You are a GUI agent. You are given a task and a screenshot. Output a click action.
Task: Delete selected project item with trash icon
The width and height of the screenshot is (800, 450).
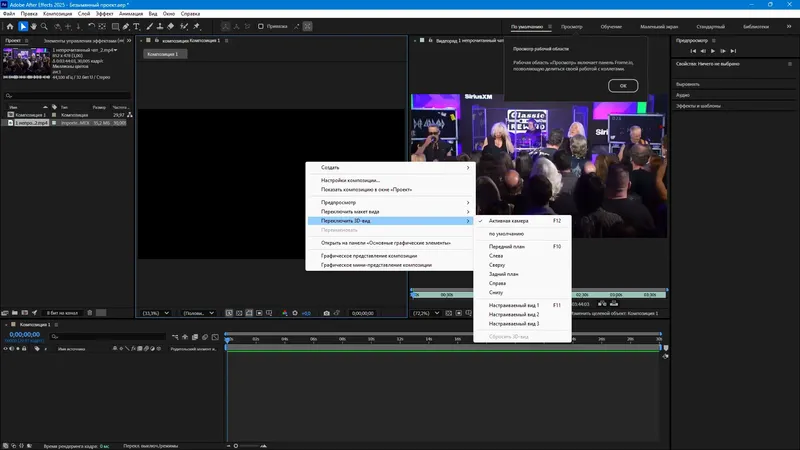point(90,313)
